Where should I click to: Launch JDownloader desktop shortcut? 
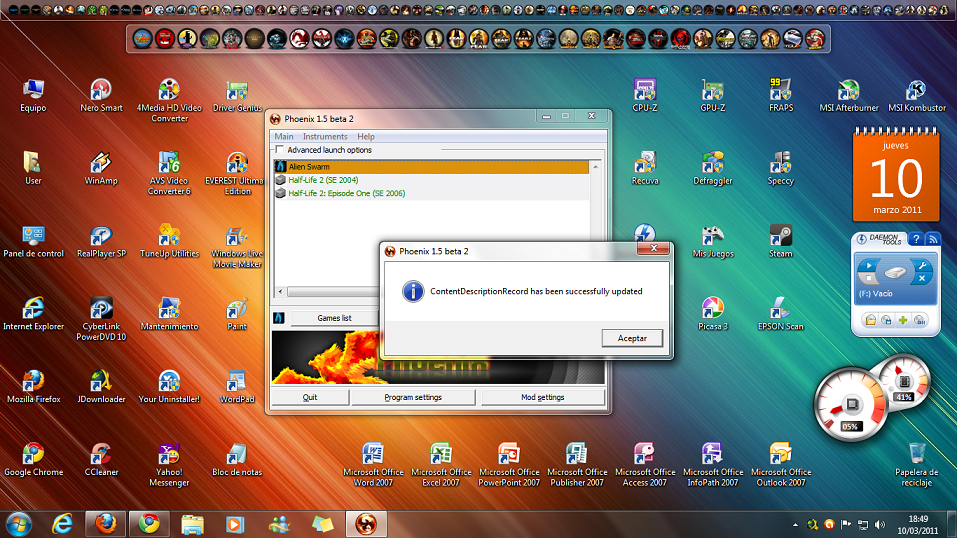pos(101,387)
